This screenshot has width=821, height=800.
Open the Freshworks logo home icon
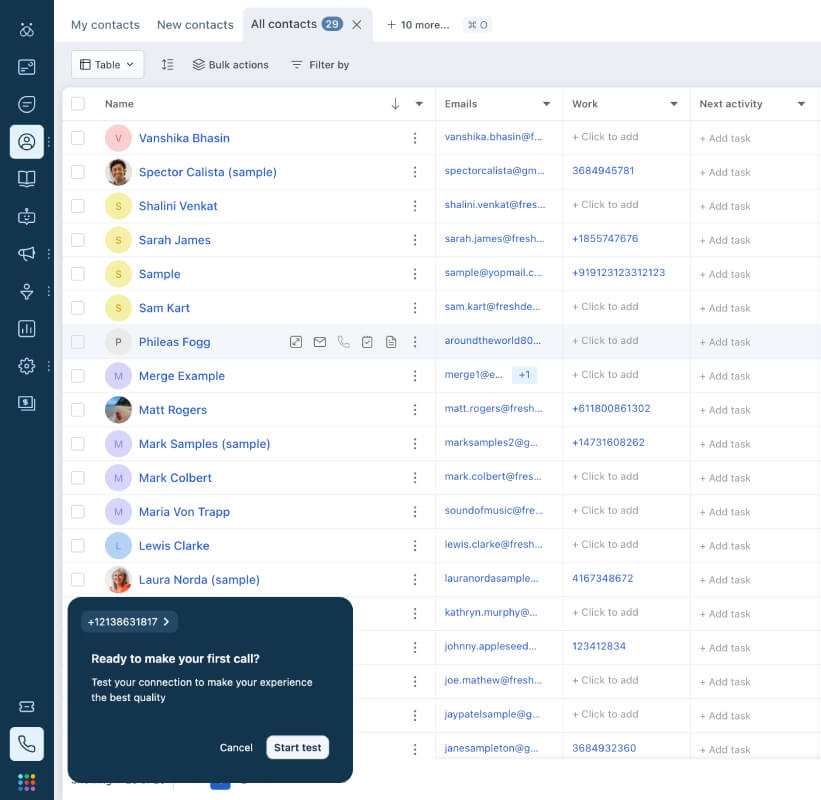click(26, 29)
